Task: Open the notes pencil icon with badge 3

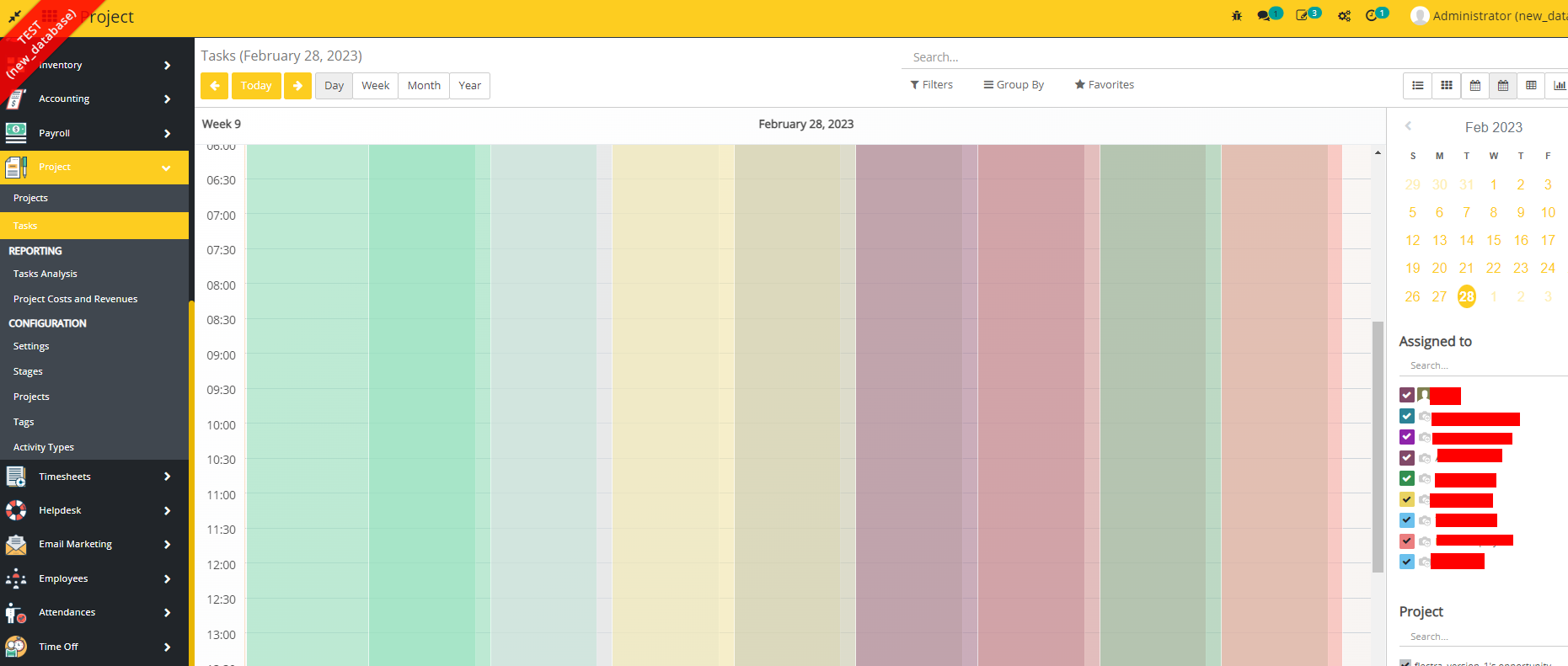Action: coord(1303,16)
